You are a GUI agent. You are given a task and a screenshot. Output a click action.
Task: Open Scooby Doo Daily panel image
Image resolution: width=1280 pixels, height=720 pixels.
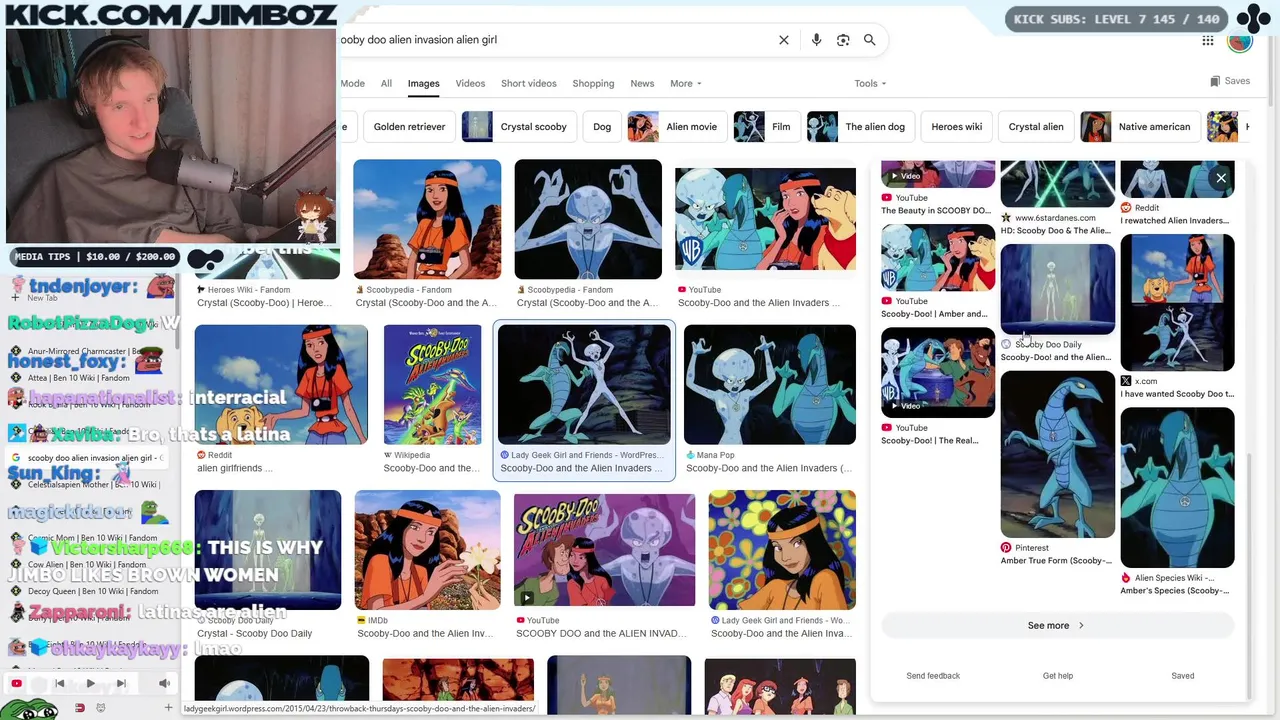tap(1057, 289)
